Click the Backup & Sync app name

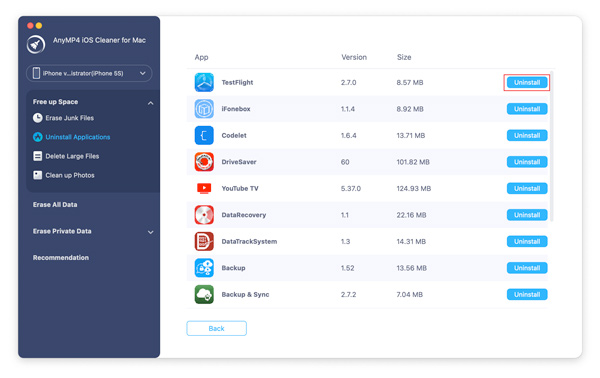click(x=245, y=295)
